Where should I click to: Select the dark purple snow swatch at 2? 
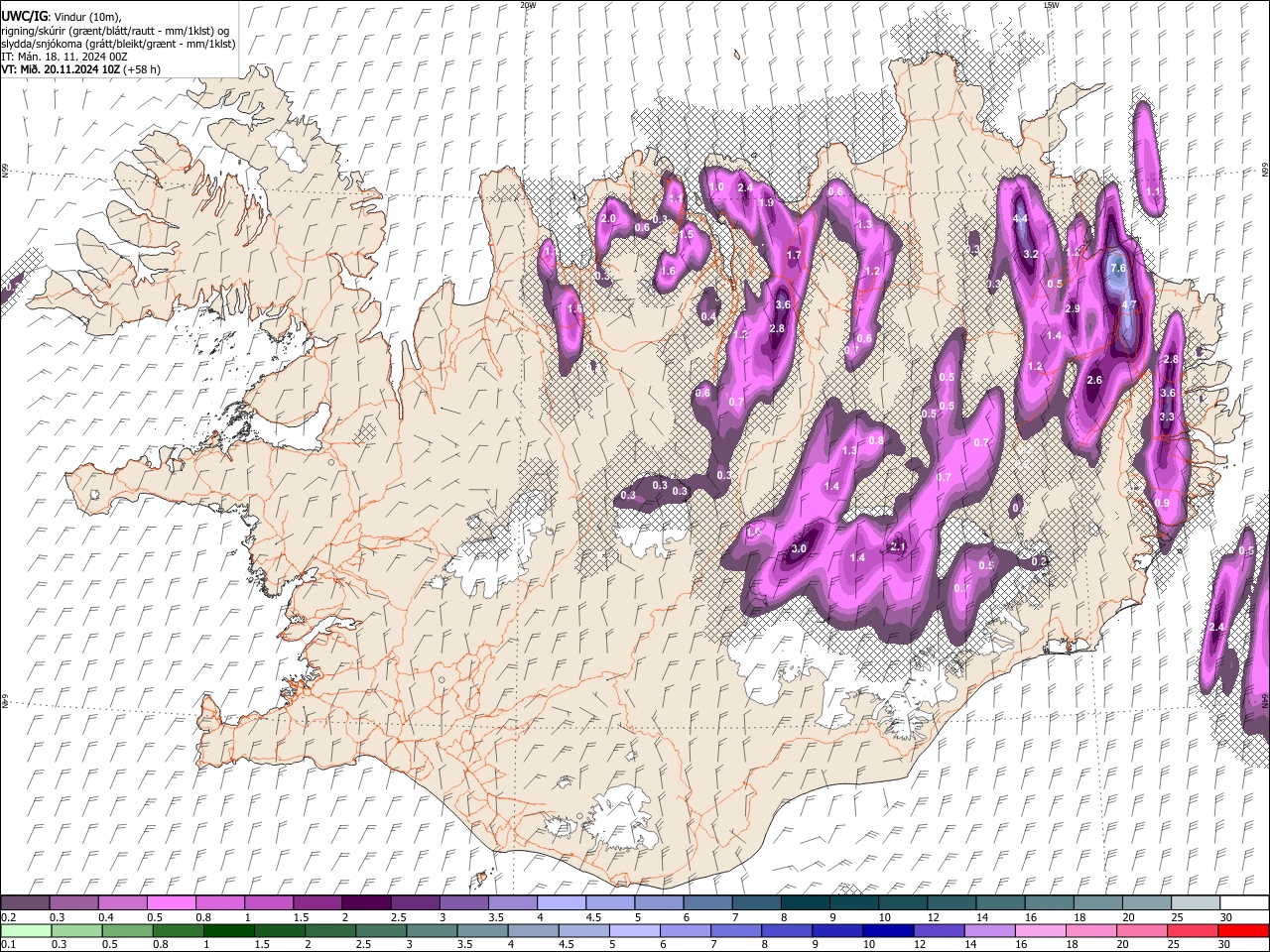click(365, 903)
